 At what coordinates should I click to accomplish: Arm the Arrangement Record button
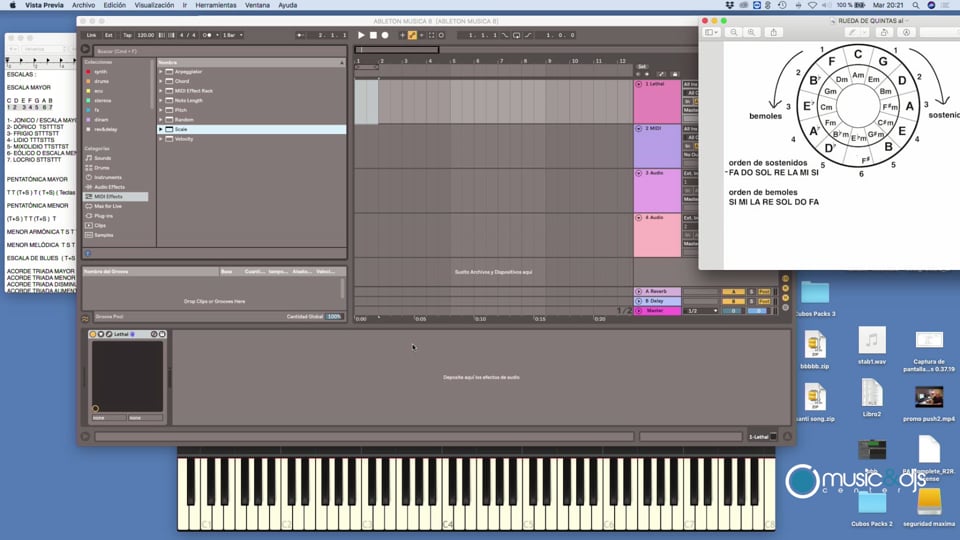coord(385,36)
